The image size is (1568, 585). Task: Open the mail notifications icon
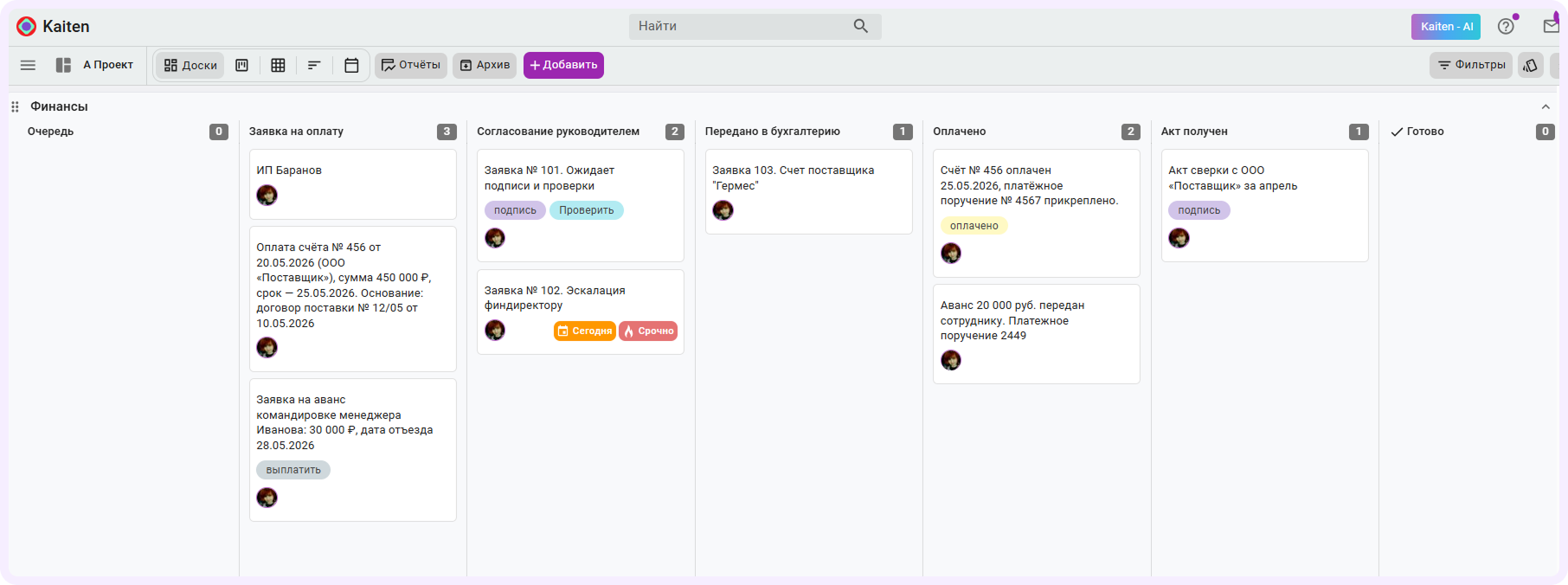1551,26
